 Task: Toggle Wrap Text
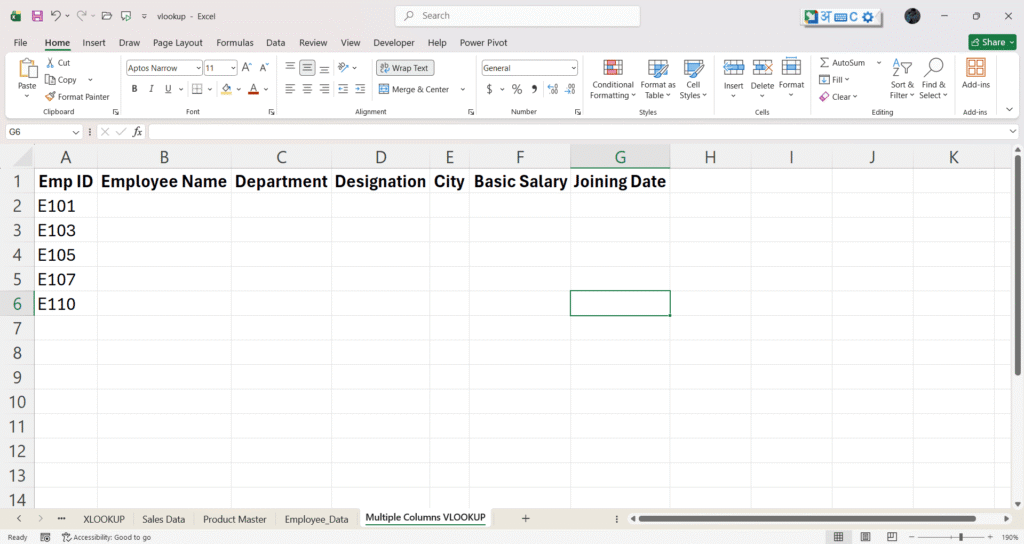pos(405,68)
